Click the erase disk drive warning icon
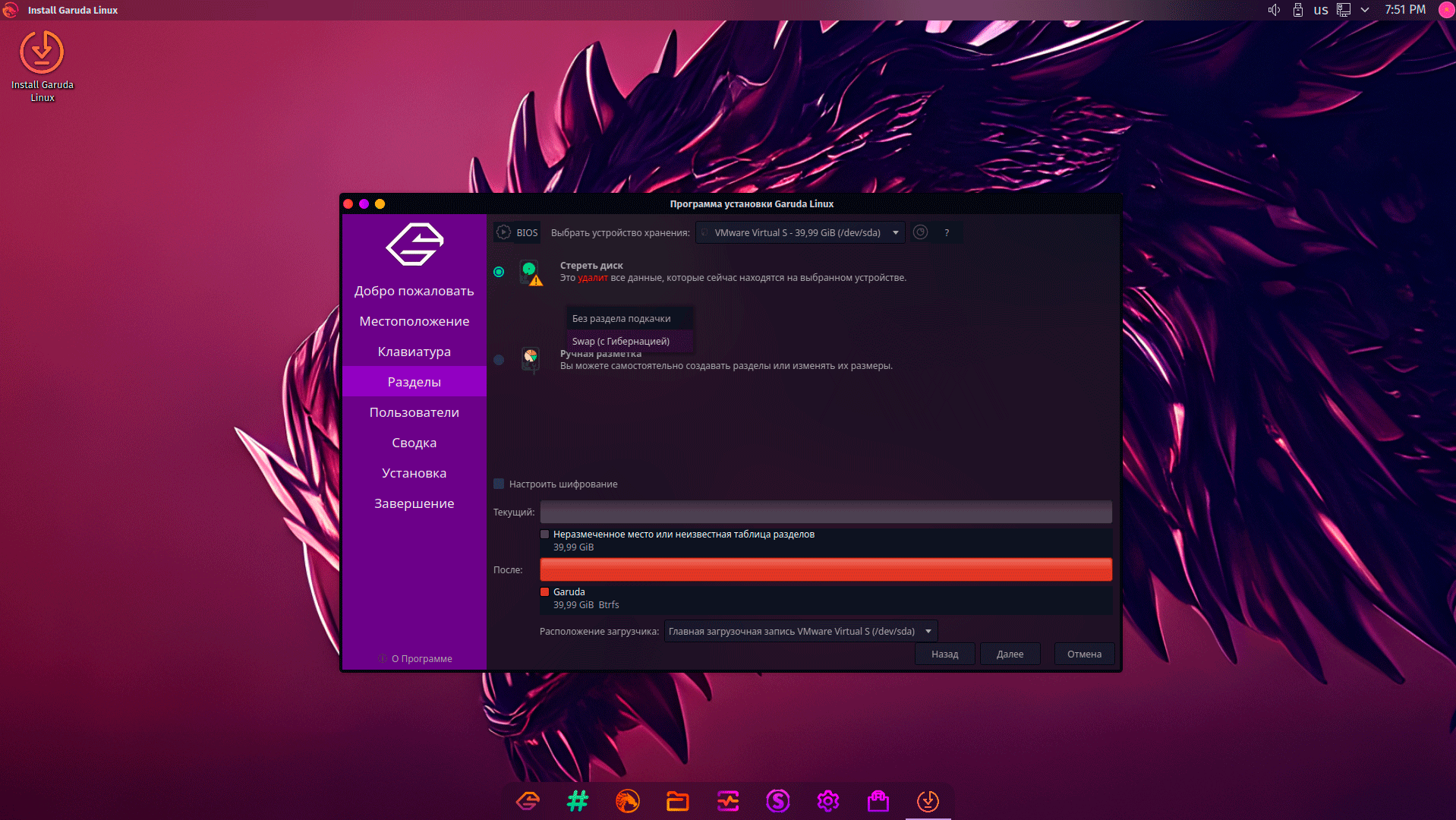 531,272
